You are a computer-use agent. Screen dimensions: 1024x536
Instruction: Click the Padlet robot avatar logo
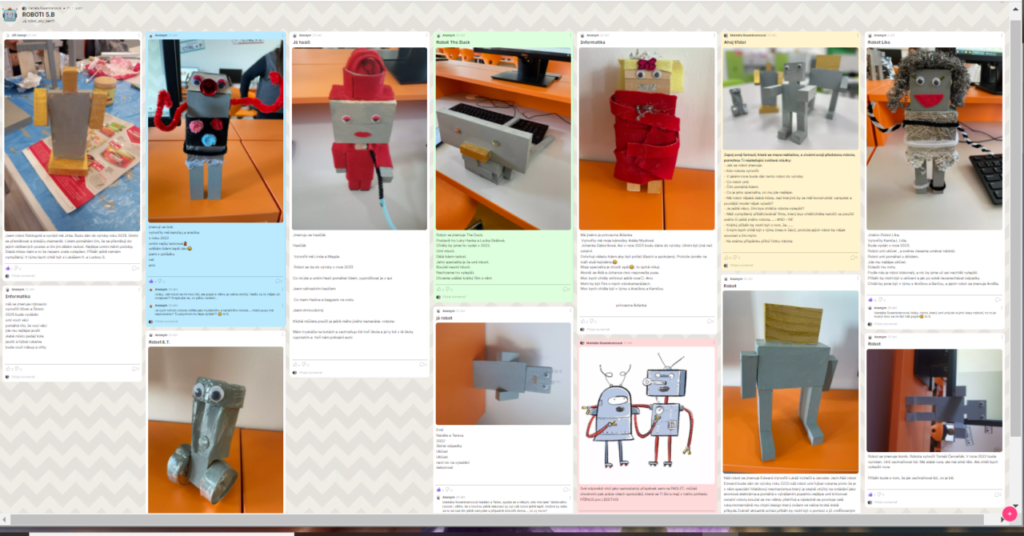tap(10, 15)
